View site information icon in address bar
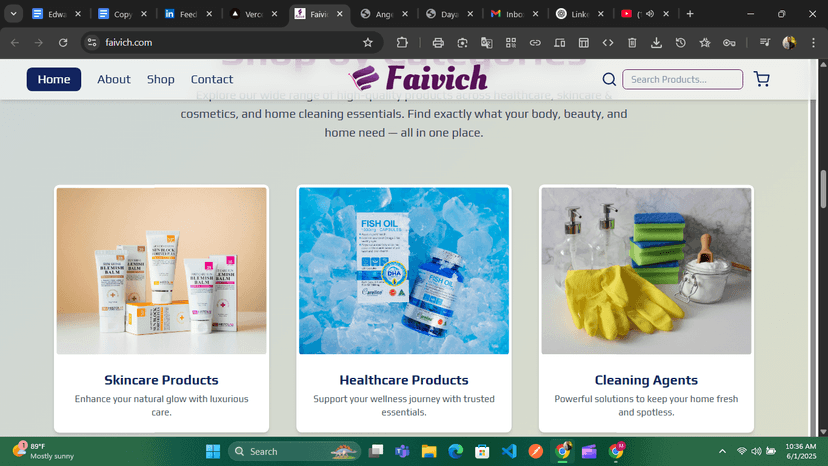Viewport: 828px width, 466px height. [92, 43]
